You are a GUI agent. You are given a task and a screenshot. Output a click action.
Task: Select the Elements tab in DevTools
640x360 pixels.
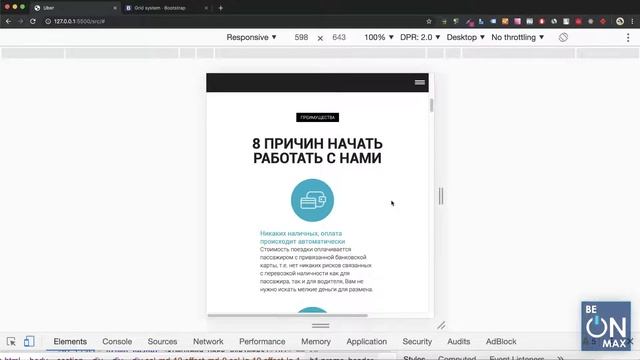(x=70, y=342)
